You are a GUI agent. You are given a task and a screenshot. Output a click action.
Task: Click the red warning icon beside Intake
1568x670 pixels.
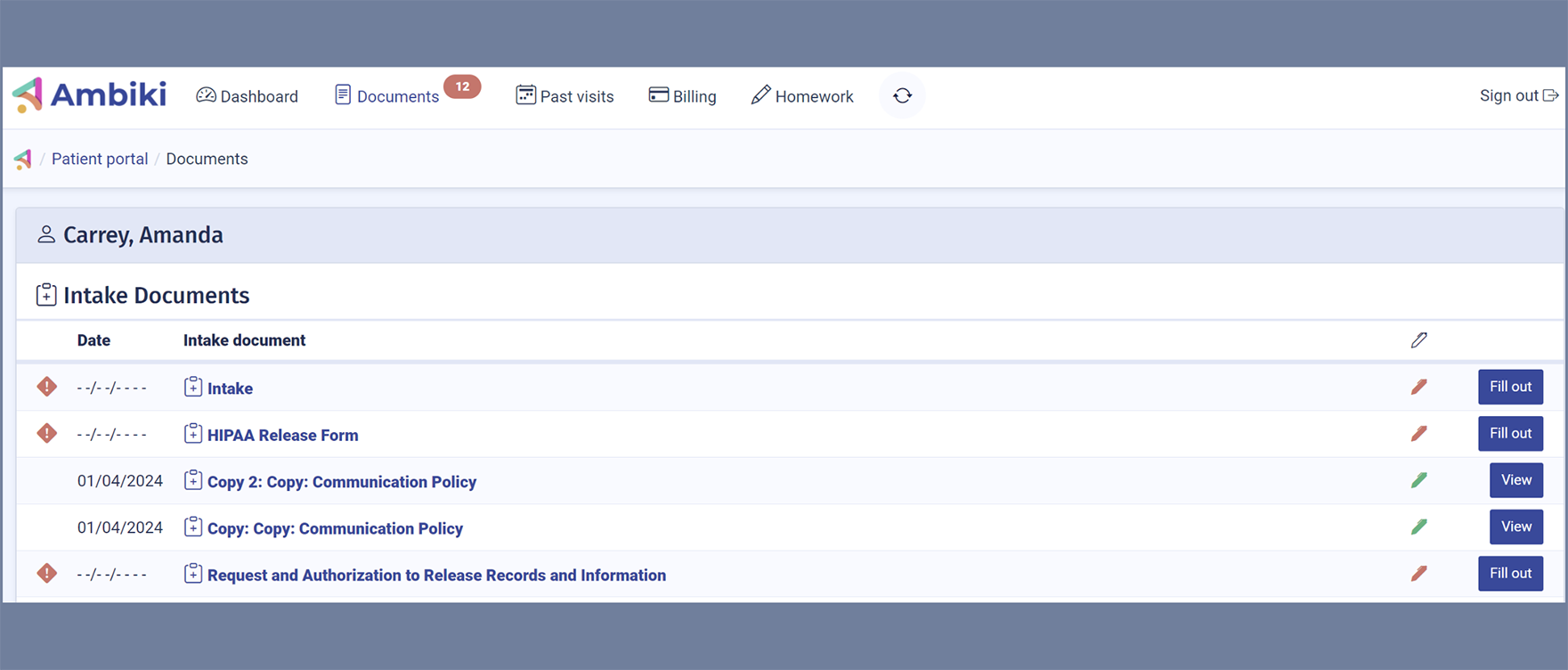coord(47,387)
